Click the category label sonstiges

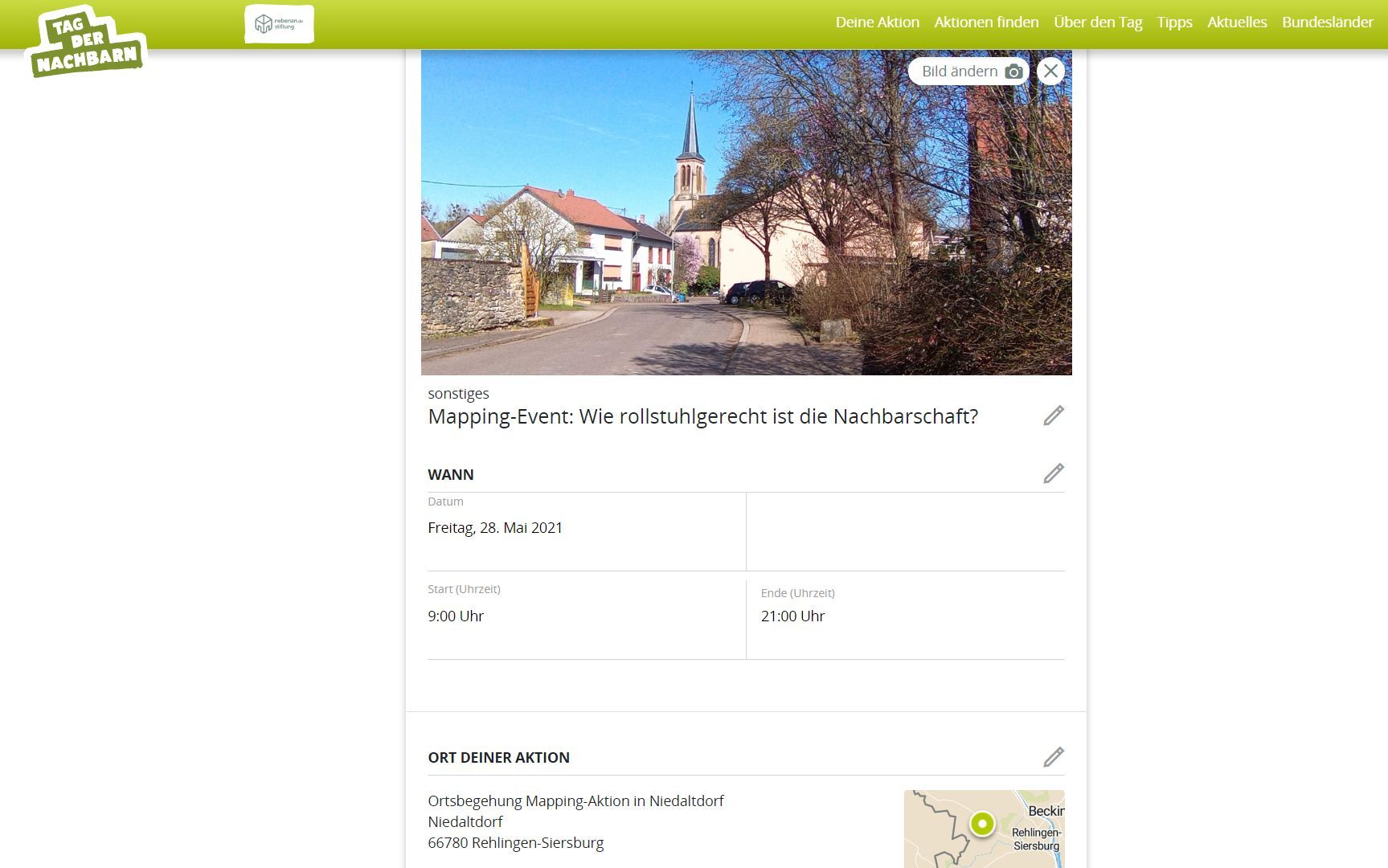click(458, 394)
